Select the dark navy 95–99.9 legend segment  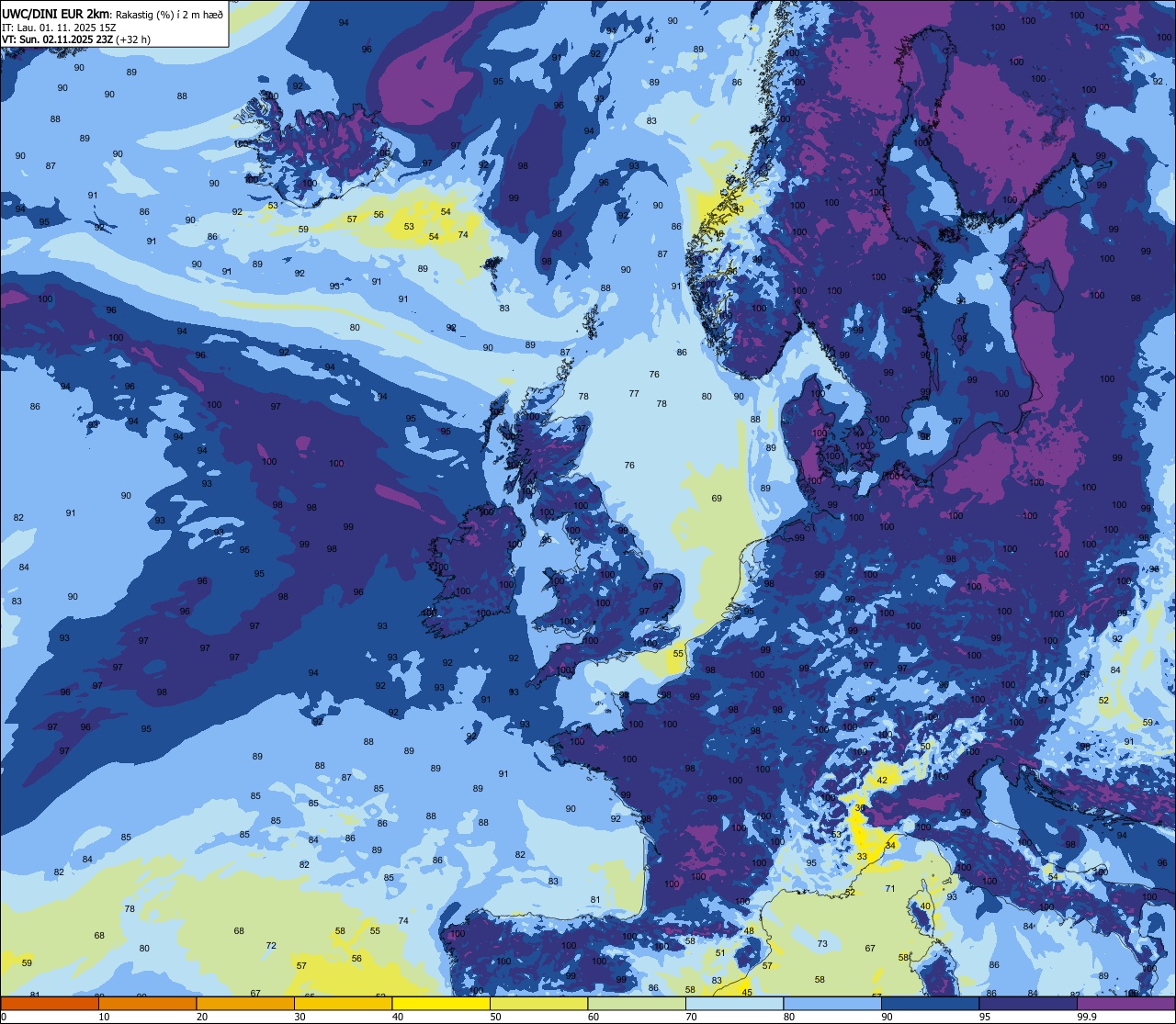[x=1028, y=1004]
